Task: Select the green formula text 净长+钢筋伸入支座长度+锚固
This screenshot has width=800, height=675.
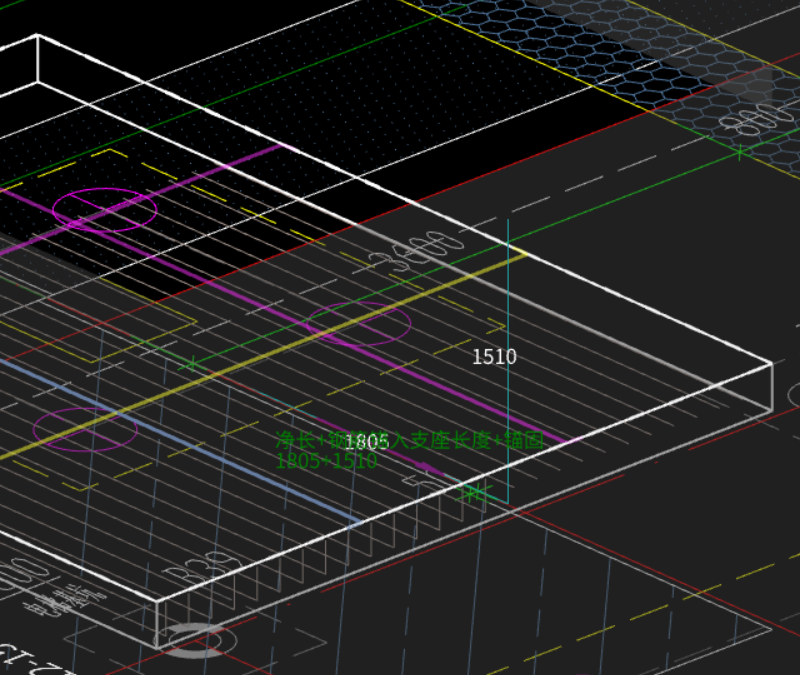Action: click(410, 440)
